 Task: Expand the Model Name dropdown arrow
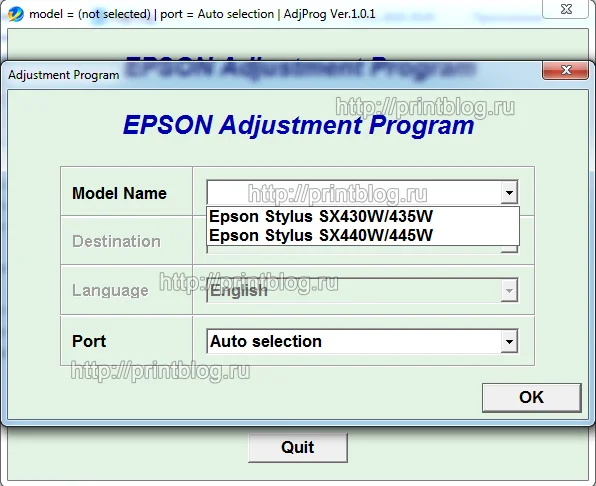point(509,192)
